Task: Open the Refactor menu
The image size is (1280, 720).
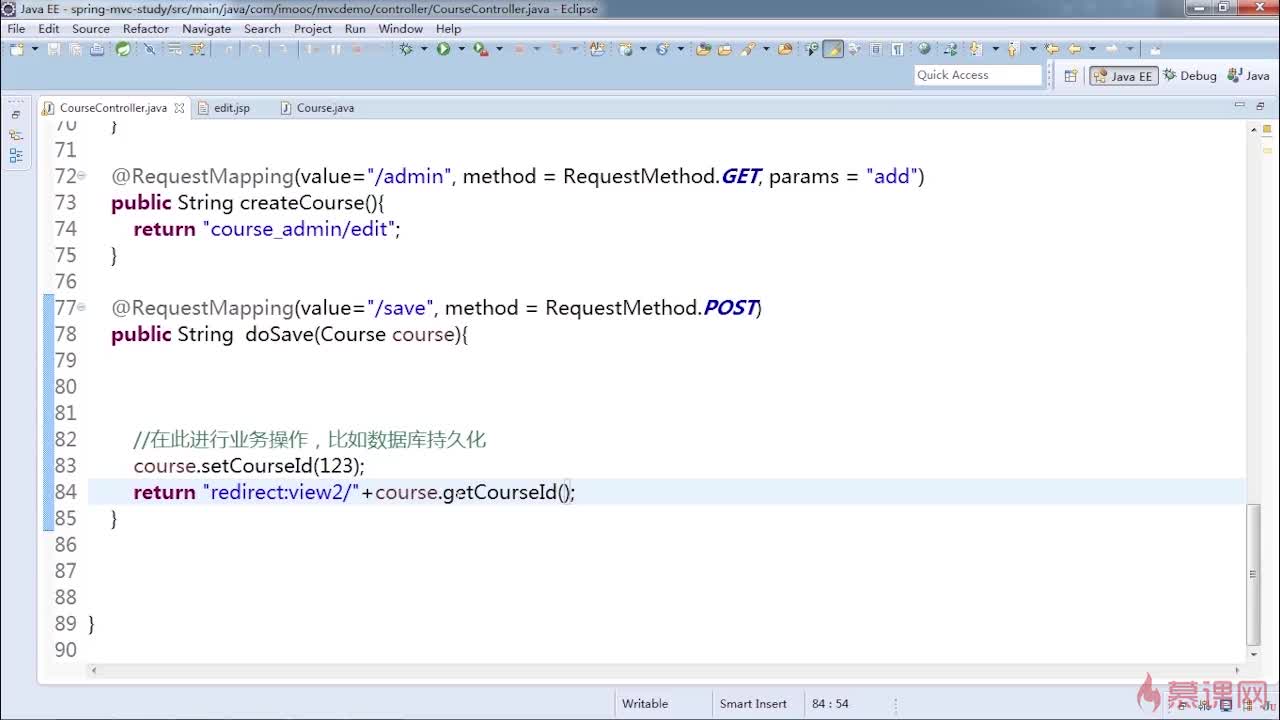Action: 146,29
